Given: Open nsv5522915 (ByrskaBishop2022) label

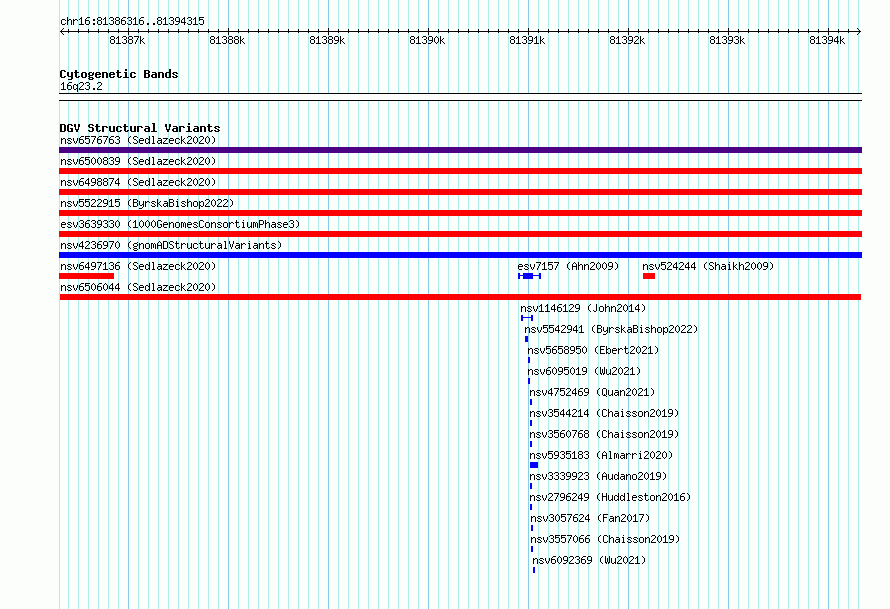Looking at the screenshot, I should click(147, 203).
